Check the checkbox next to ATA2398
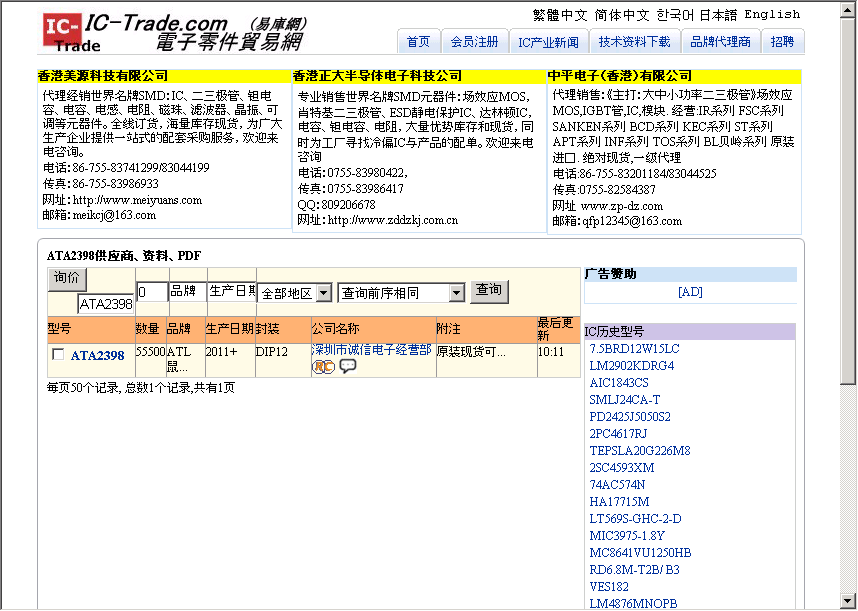 [x=57, y=354]
